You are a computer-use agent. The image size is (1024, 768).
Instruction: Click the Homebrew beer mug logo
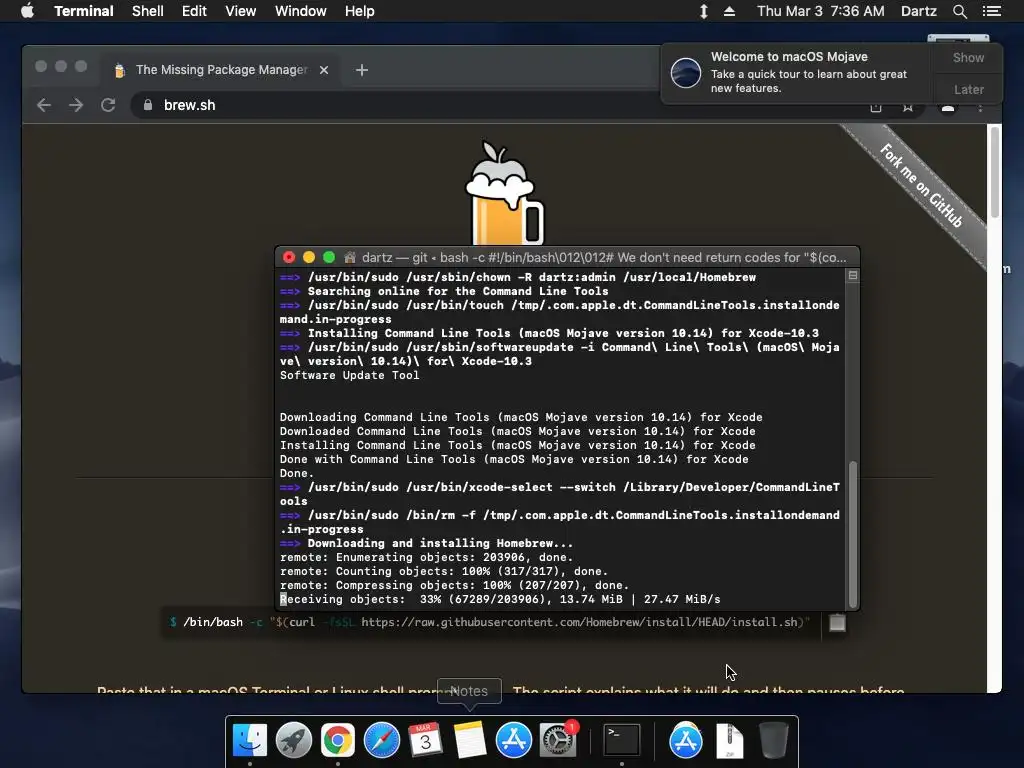pos(504,194)
